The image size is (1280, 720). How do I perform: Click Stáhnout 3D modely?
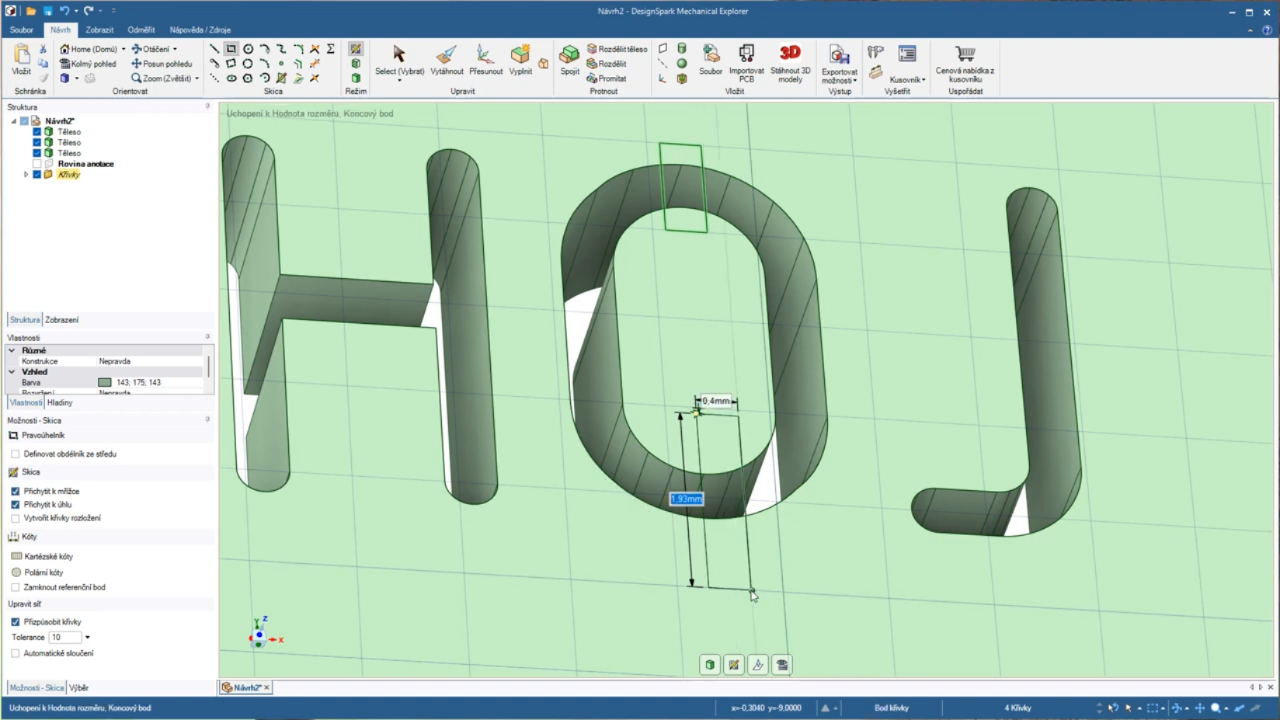click(790, 62)
